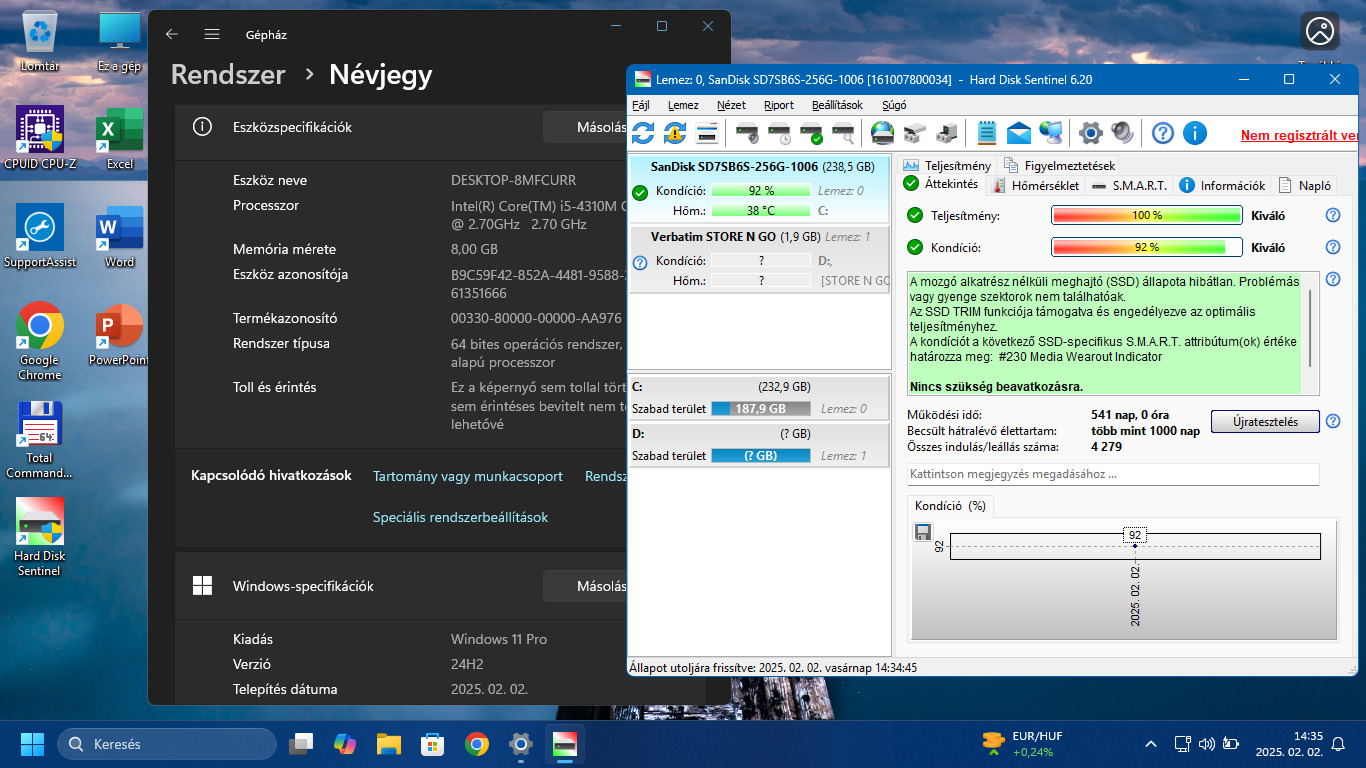Click the blue notepad report icon
This screenshot has width=1366, height=768.
(x=987, y=132)
